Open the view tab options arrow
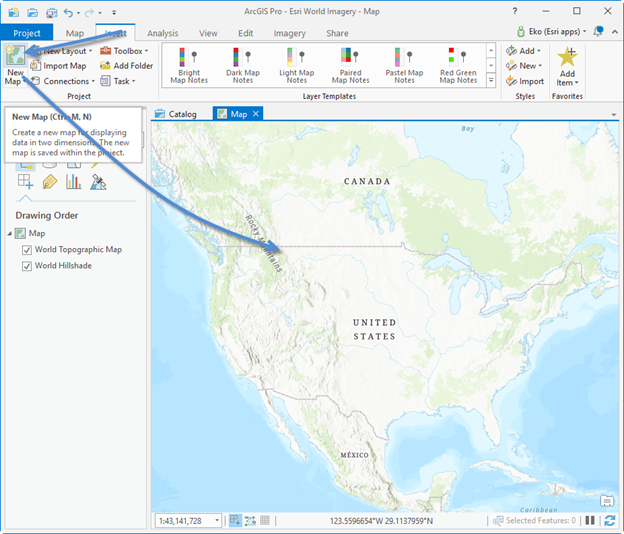624x534 pixels. click(x=614, y=115)
